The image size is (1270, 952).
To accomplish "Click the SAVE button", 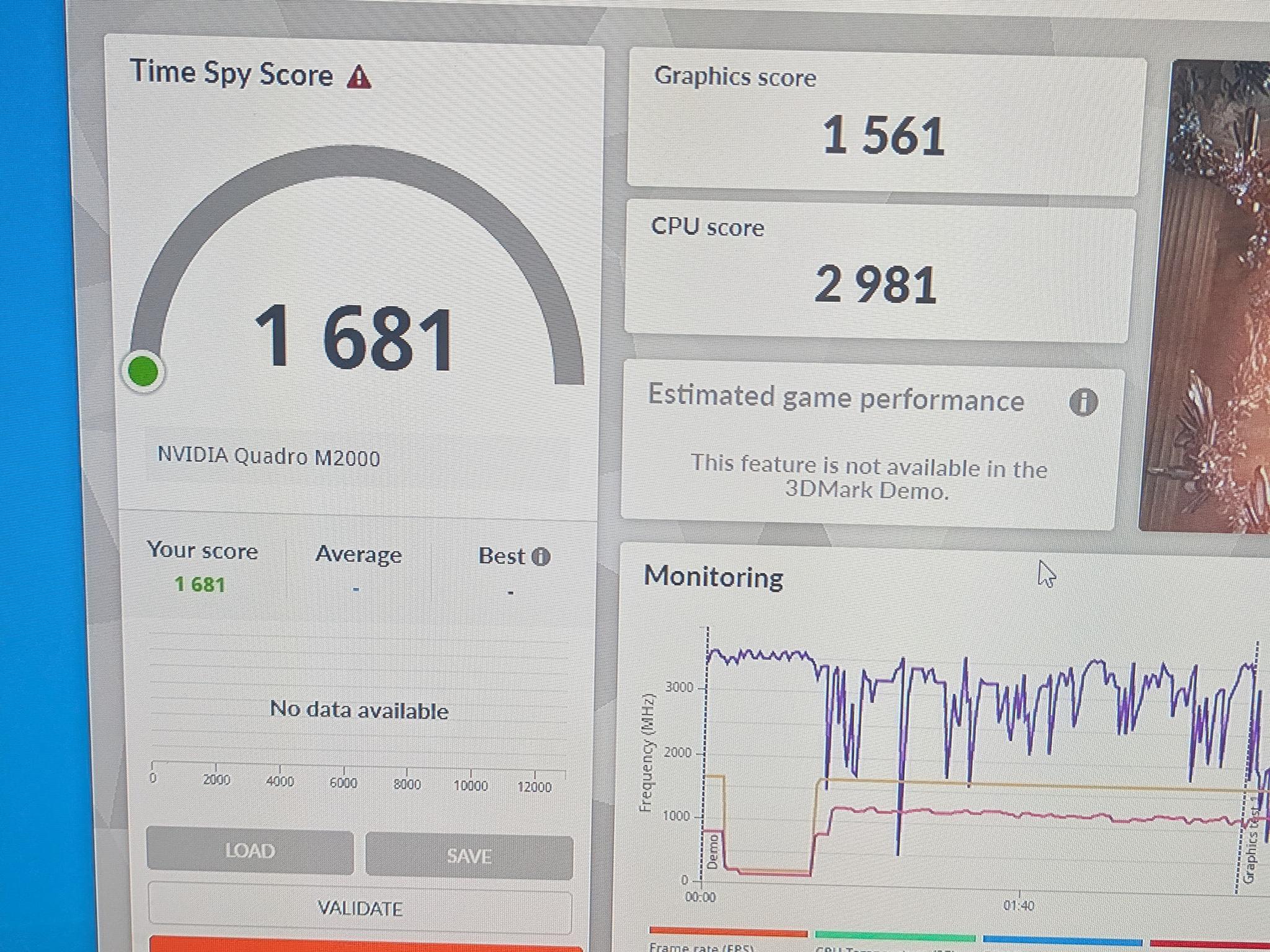I will pos(469,855).
